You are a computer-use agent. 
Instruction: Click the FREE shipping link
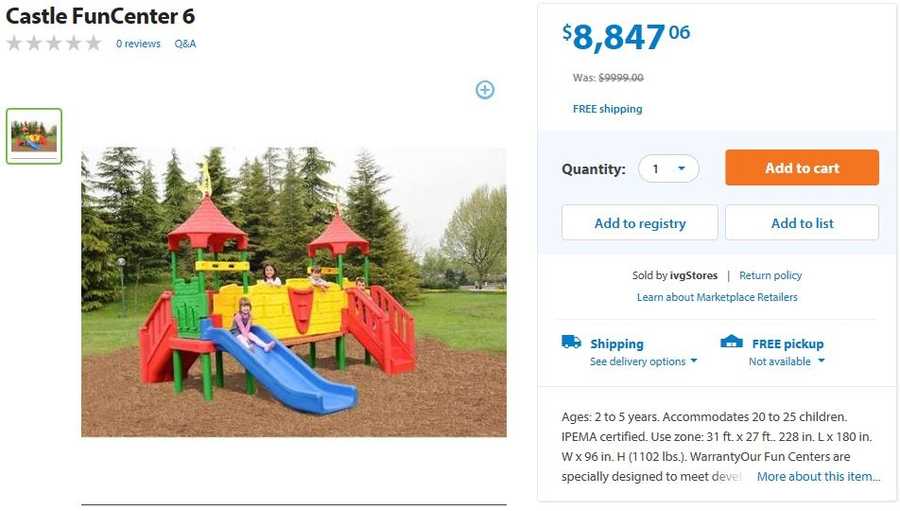click(607, 109)
